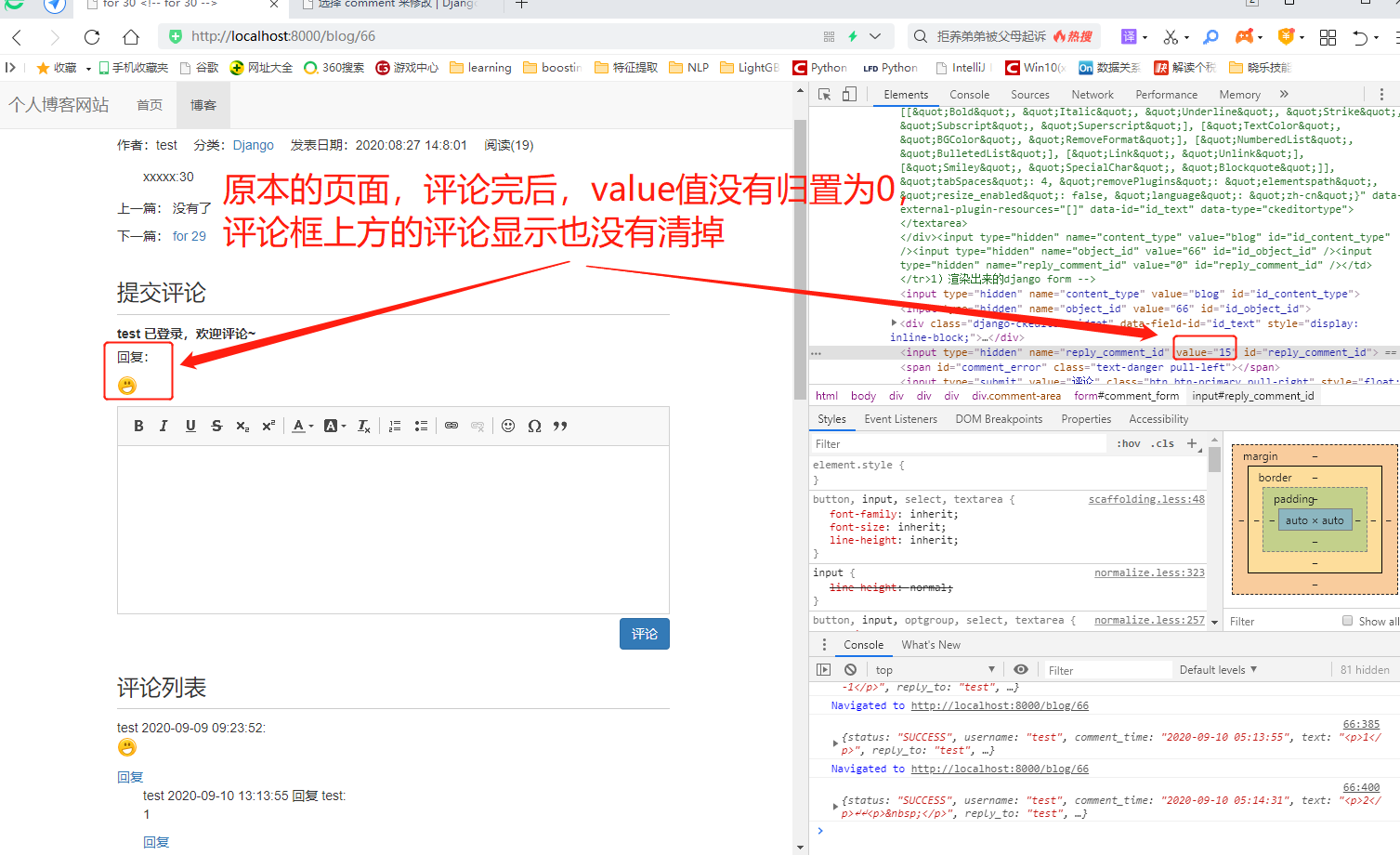
Task: Open the Default levels dropdown in Console
Action: click(x=1217, y=668)
